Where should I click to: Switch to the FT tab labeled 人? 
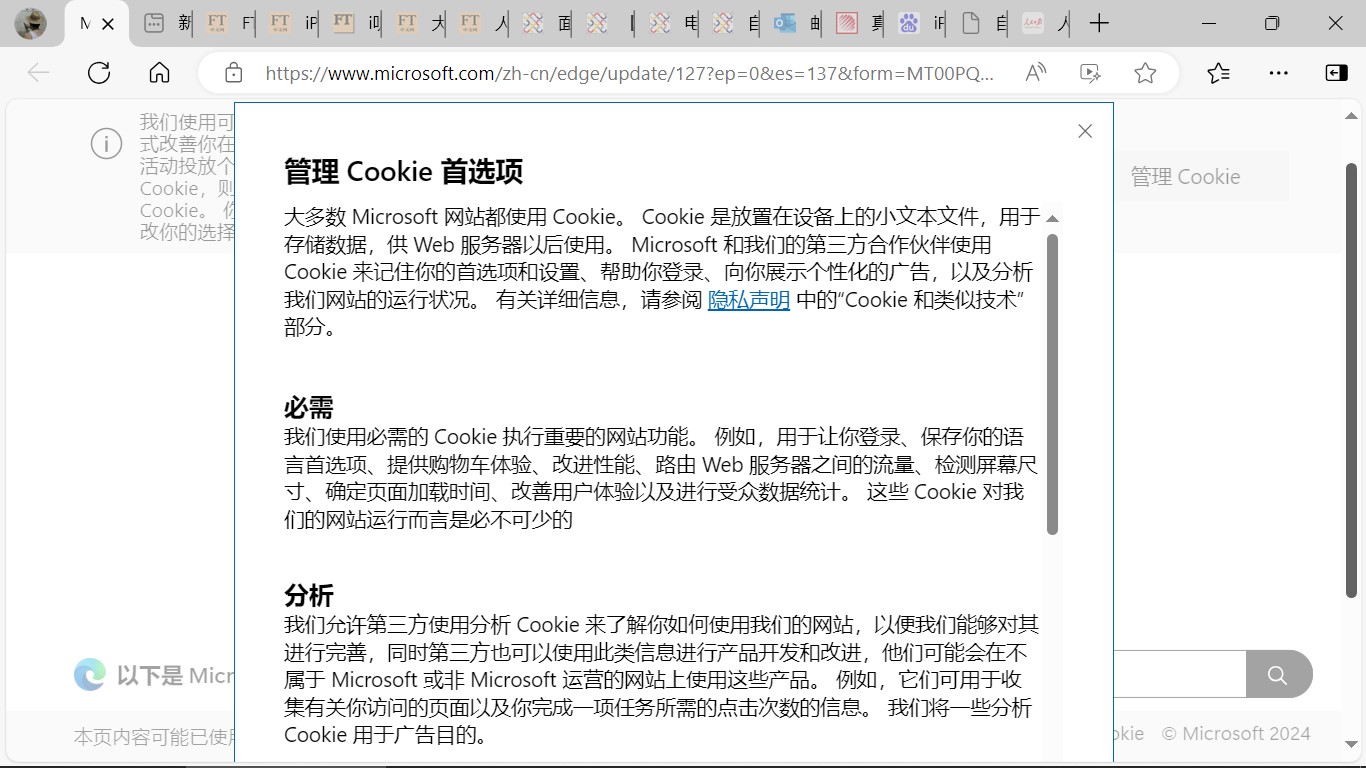coord(484,24)
